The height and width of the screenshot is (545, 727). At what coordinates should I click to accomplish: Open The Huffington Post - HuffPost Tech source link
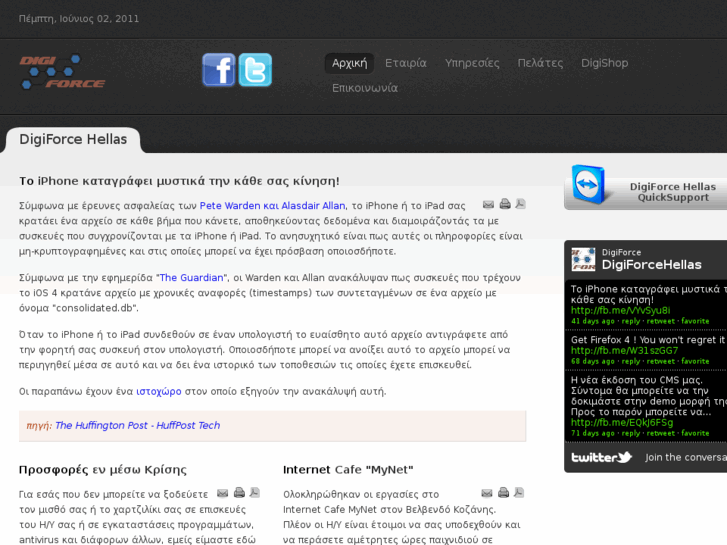pos(137,425)
